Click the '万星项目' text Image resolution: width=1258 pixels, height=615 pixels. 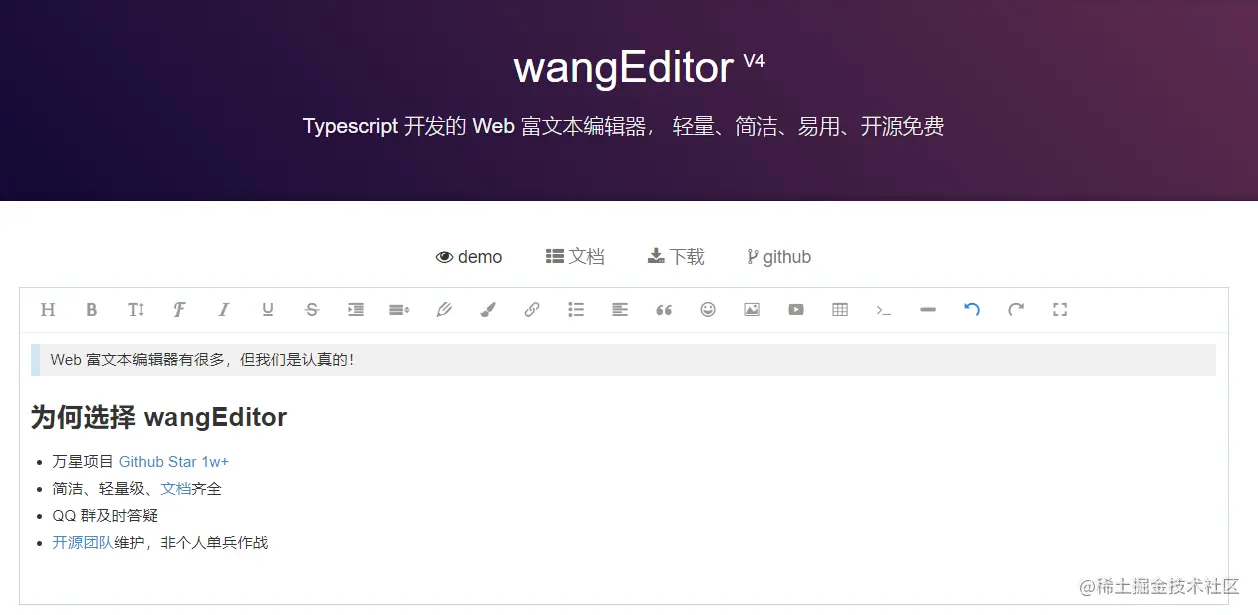coord(83,462)
